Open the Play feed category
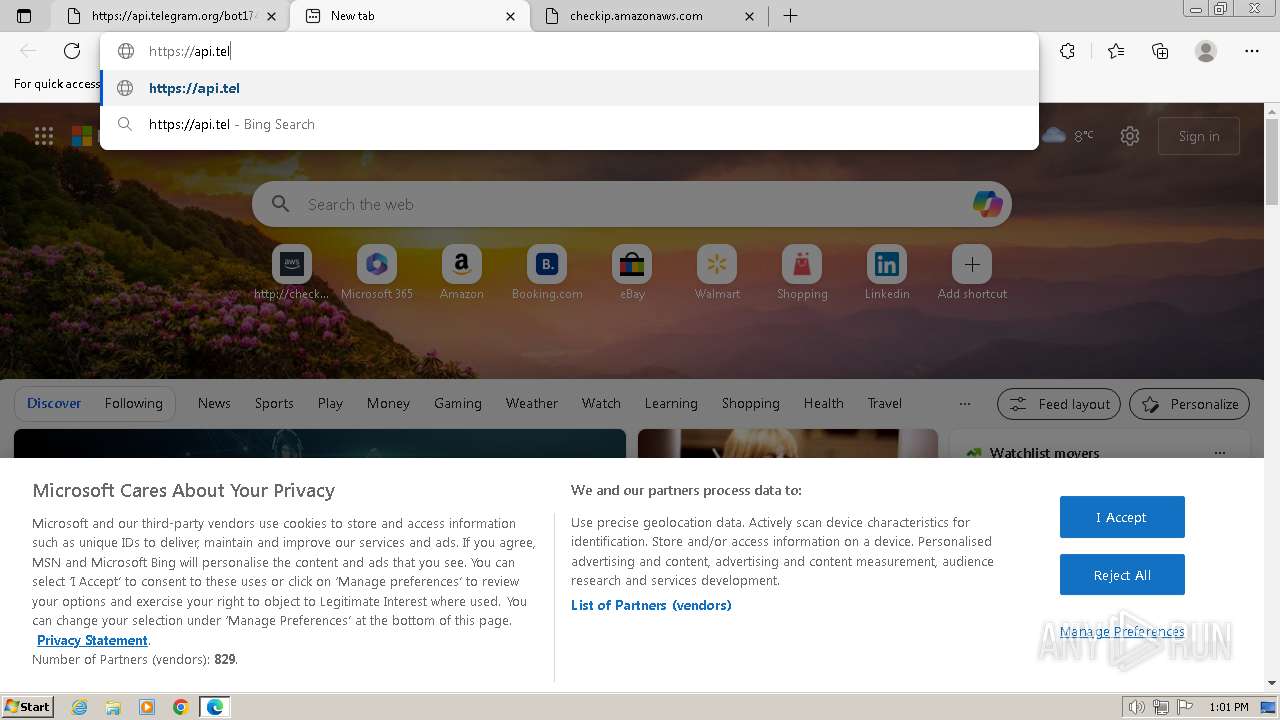 (x=330, y=403)
